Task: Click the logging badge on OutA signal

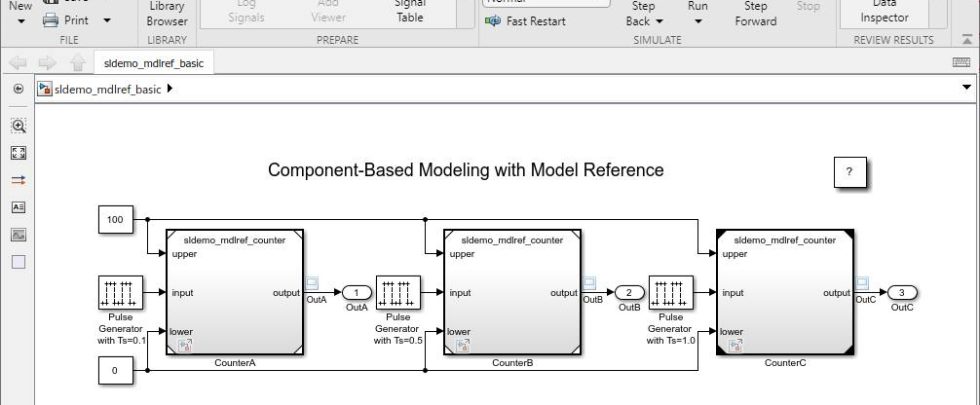Action: click(312, 282)
